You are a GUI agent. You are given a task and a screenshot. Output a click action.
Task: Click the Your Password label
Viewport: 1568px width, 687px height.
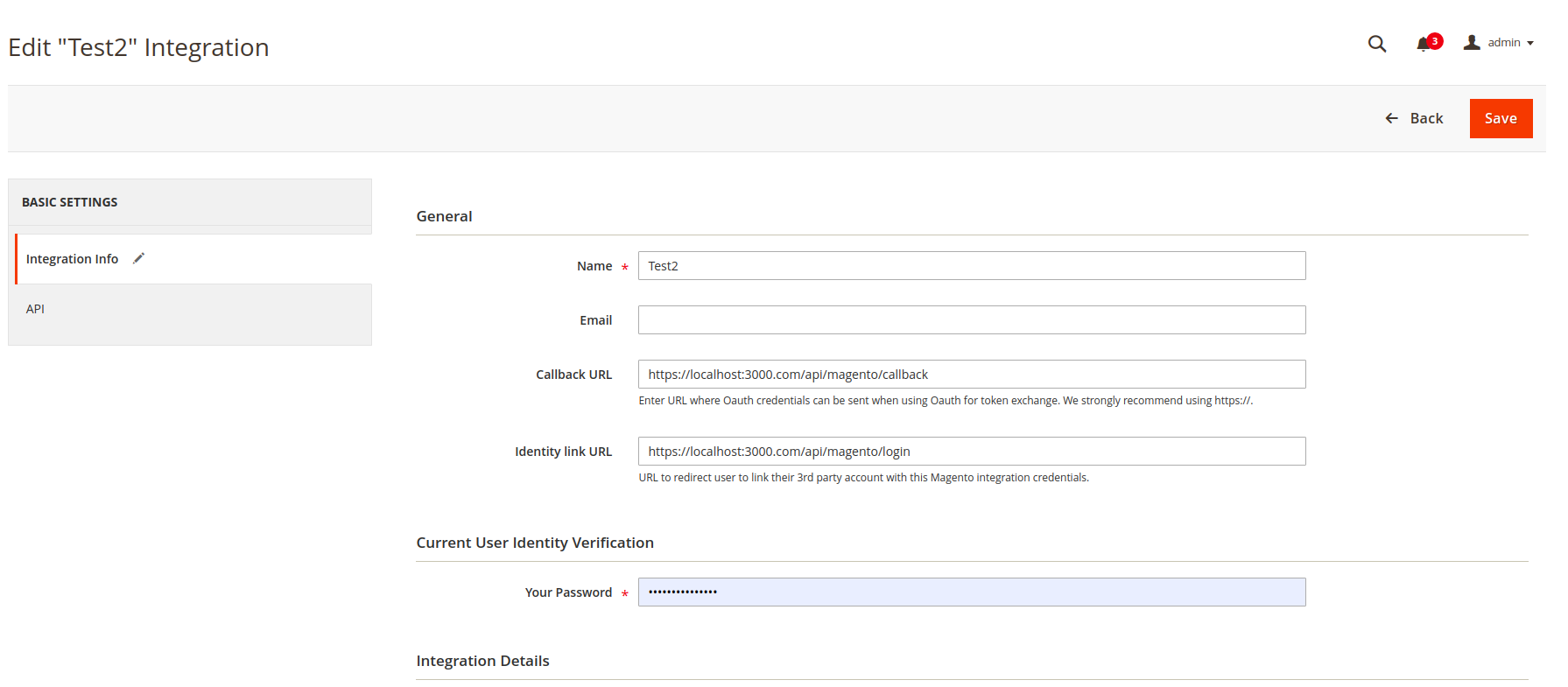568,592
